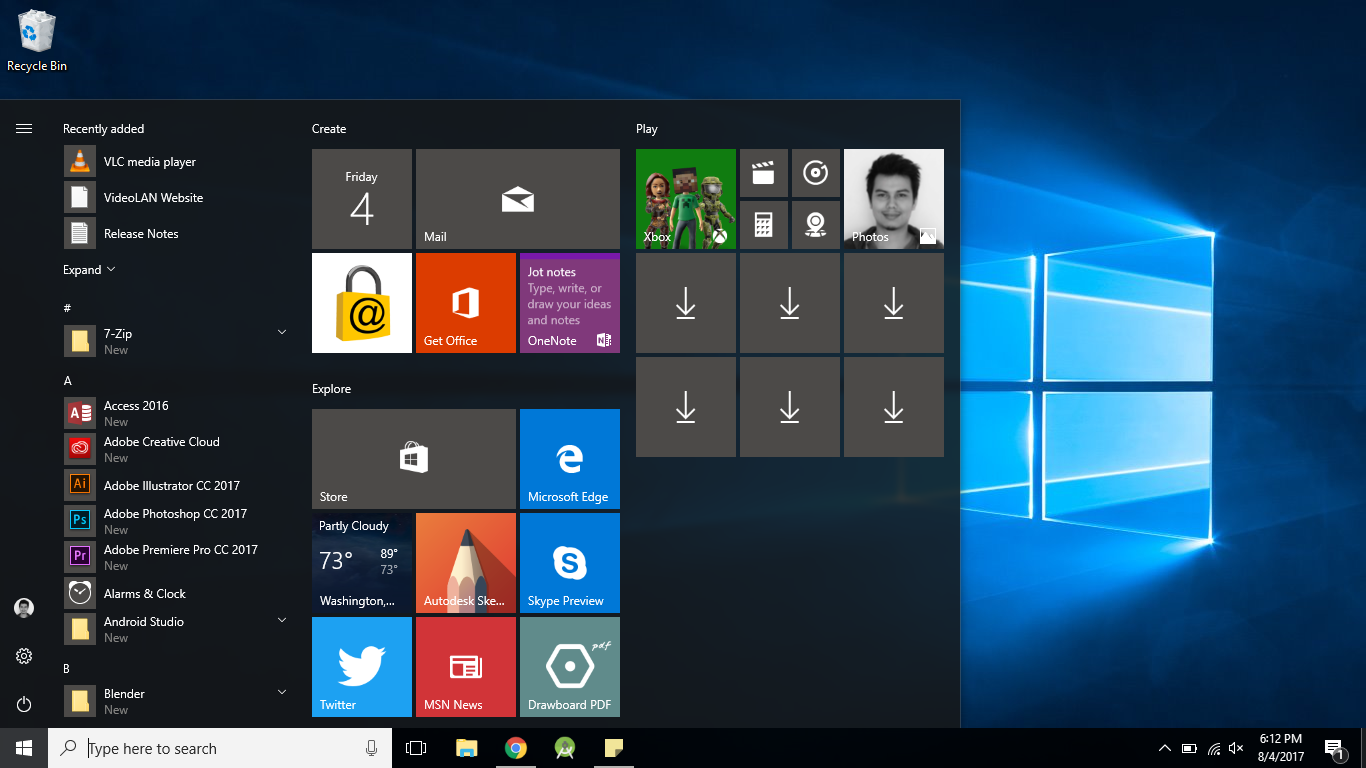Click the letter B group header

[x=67, y=669]
